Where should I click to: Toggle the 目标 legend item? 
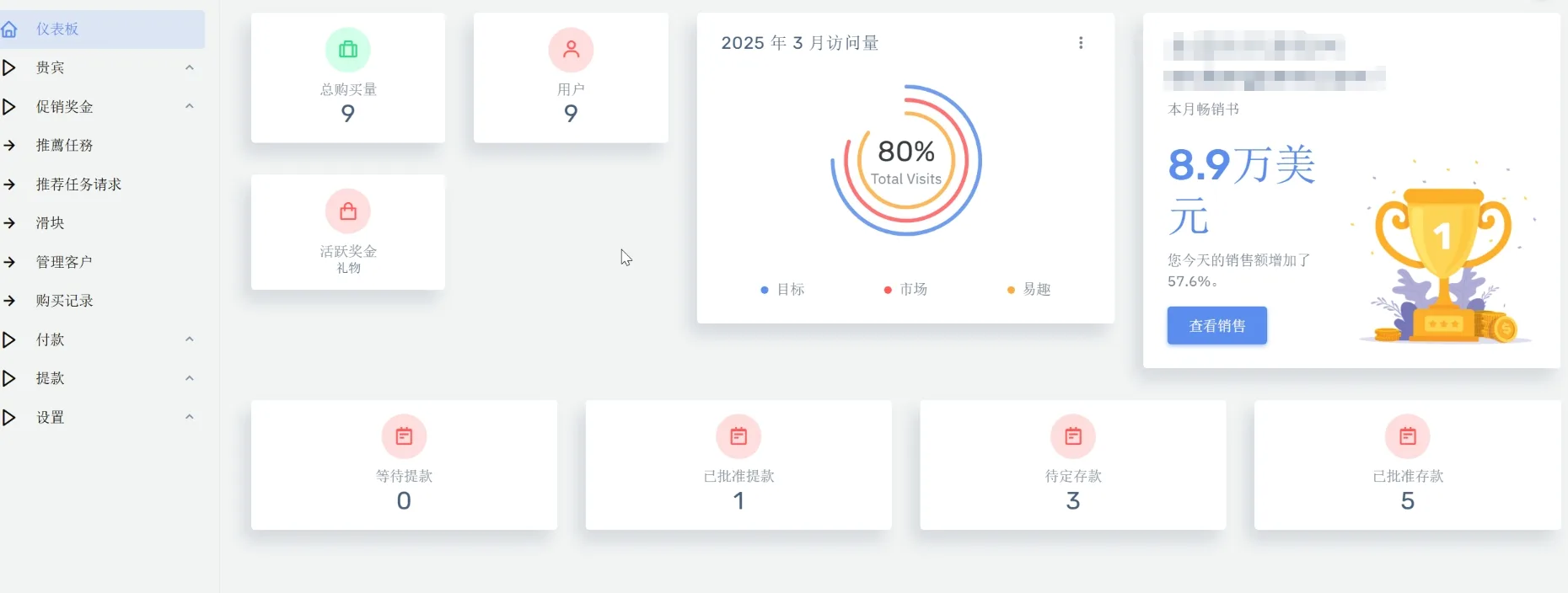[782, 289]
